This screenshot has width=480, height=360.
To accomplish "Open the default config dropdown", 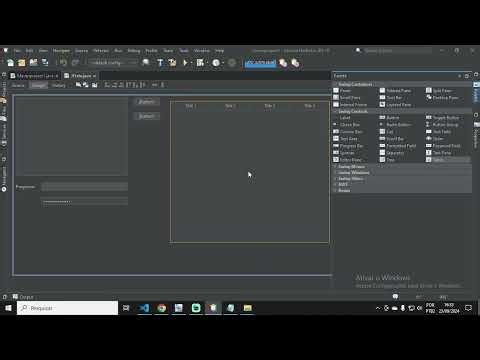I will pyautogui.click(x=112, y=62).
